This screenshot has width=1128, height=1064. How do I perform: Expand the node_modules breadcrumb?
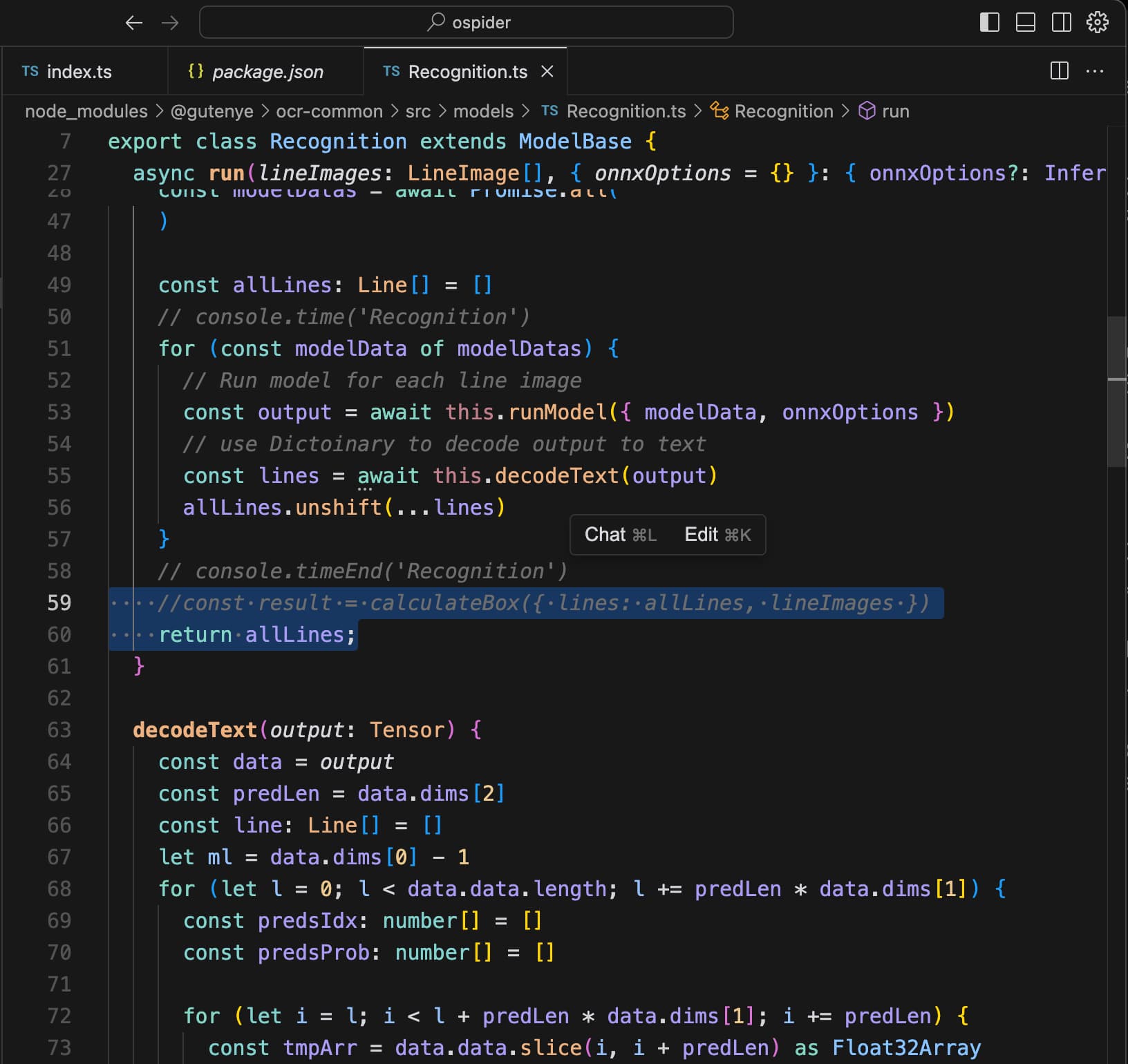click(86, 111)
